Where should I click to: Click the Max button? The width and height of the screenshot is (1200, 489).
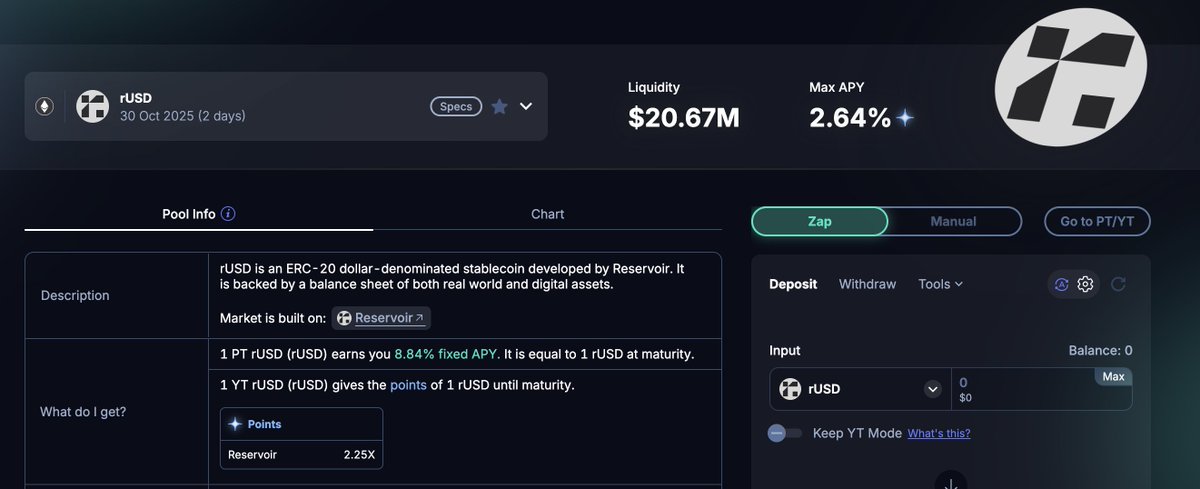[x=1114, y=376]
